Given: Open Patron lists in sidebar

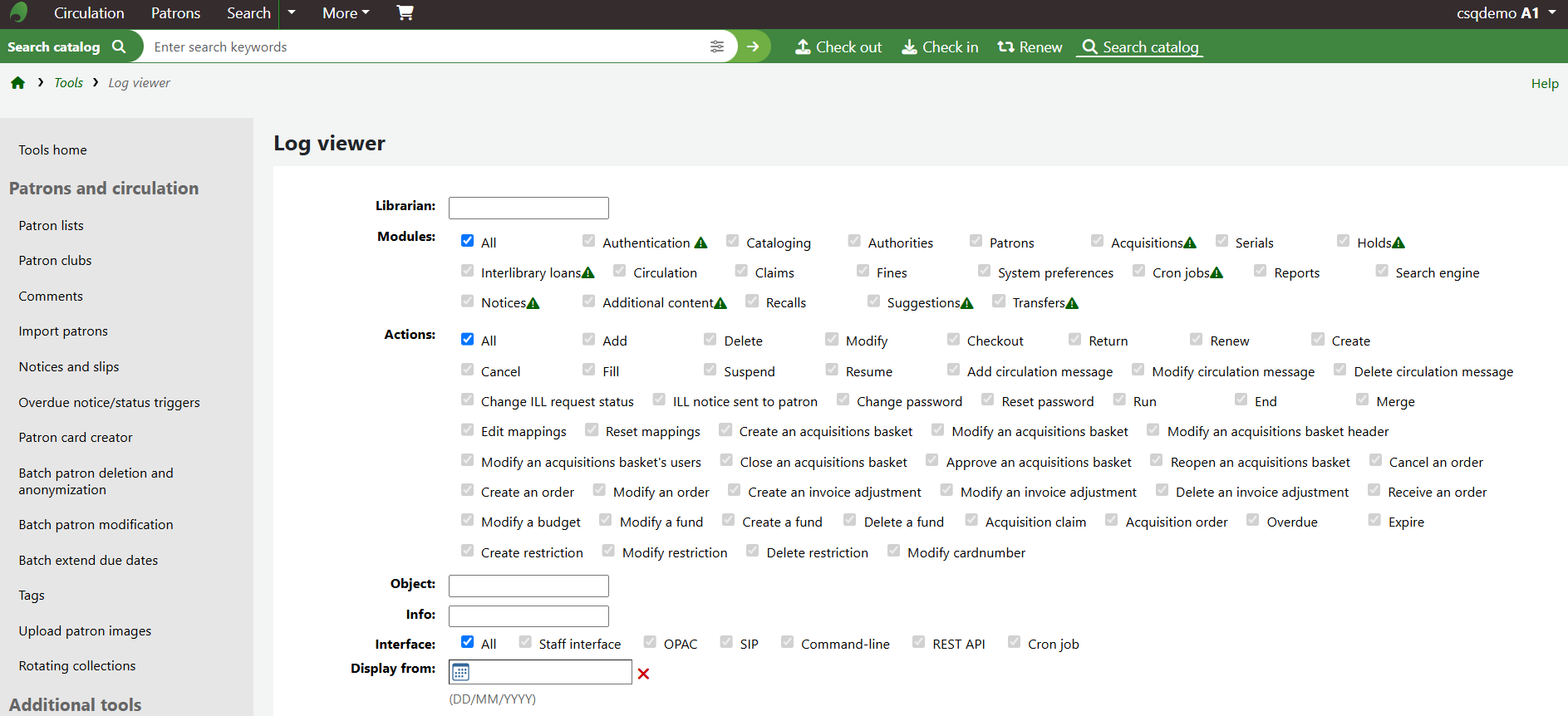Looking at the screenshot, I should pos(51,225).
